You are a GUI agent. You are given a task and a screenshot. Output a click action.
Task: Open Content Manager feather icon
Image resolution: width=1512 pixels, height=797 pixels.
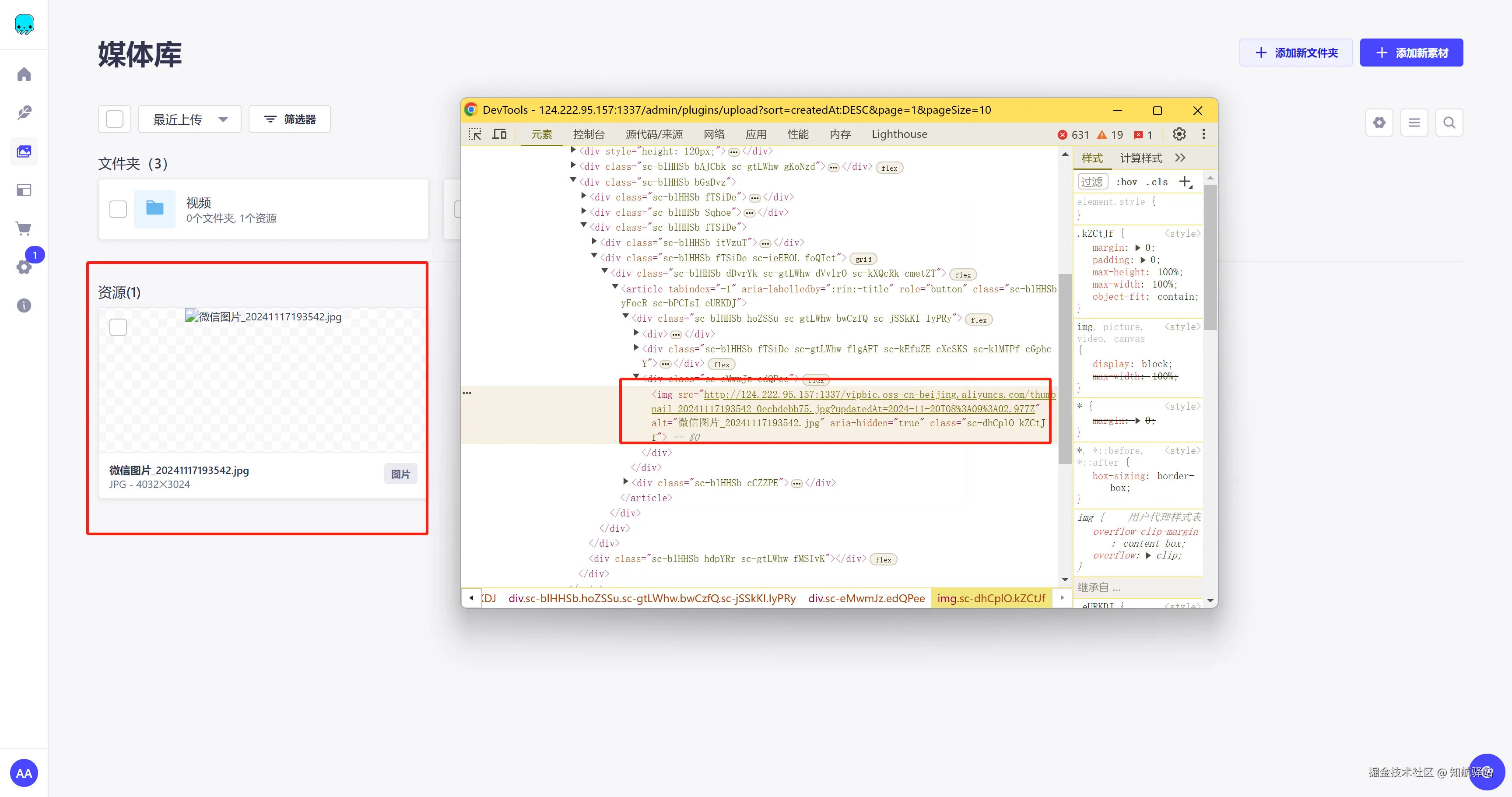(24, 112)
